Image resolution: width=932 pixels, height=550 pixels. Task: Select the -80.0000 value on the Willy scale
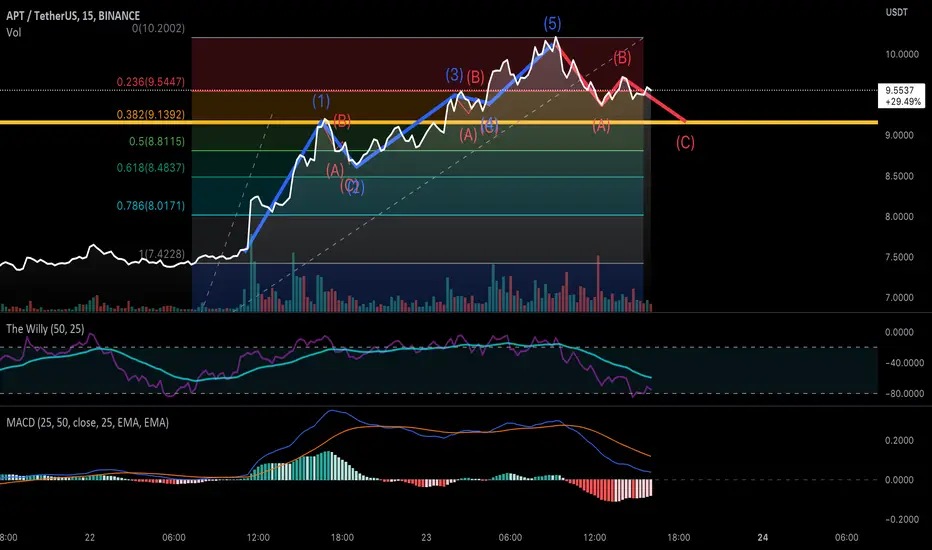tap(904, 394)
